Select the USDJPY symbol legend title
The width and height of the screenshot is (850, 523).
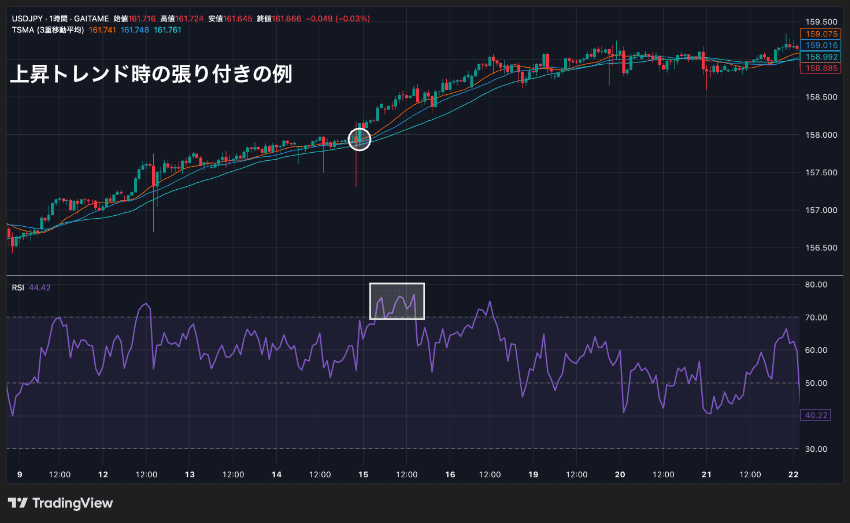tap(60, 18)
